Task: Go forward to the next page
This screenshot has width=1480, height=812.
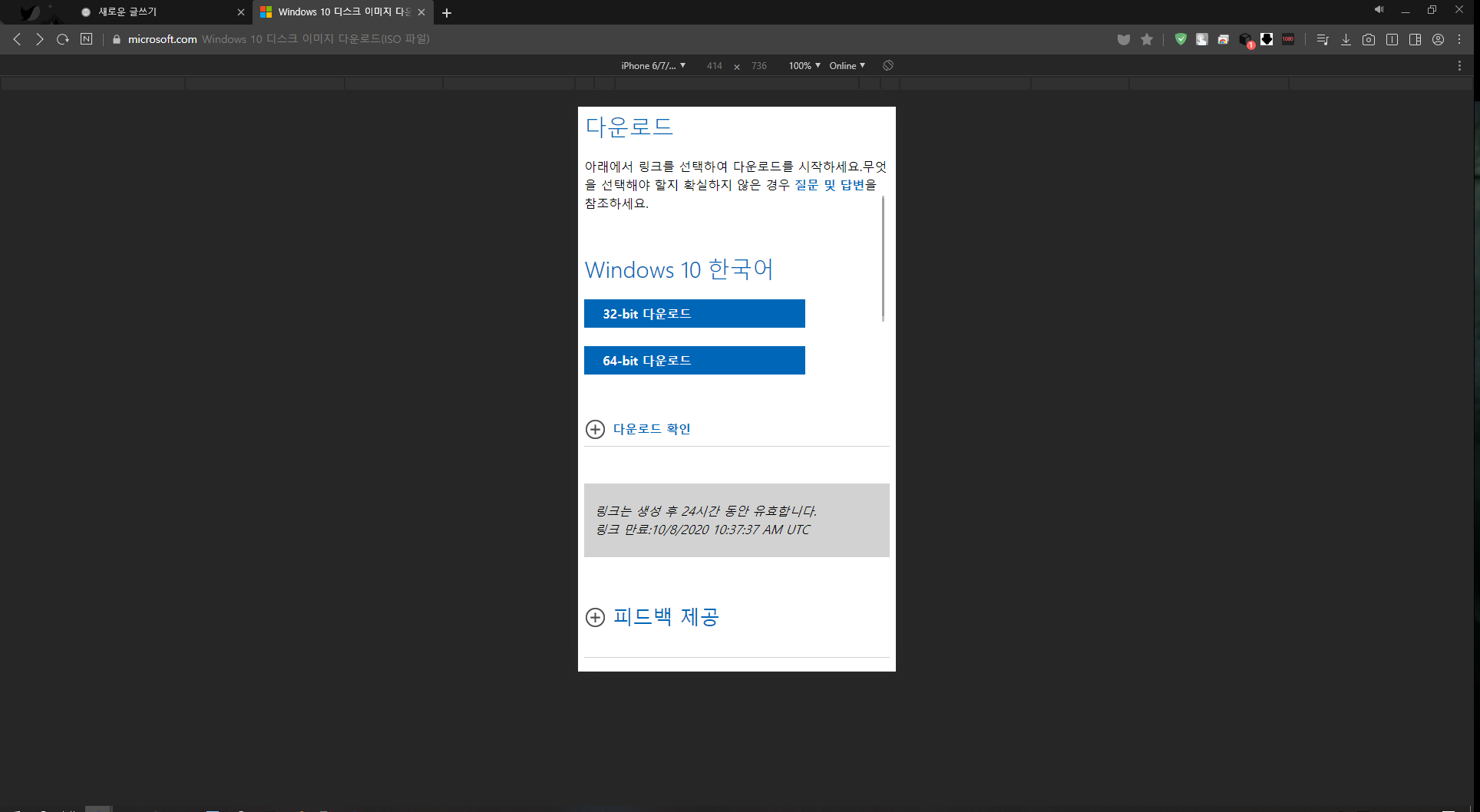Action: point(40,39)
